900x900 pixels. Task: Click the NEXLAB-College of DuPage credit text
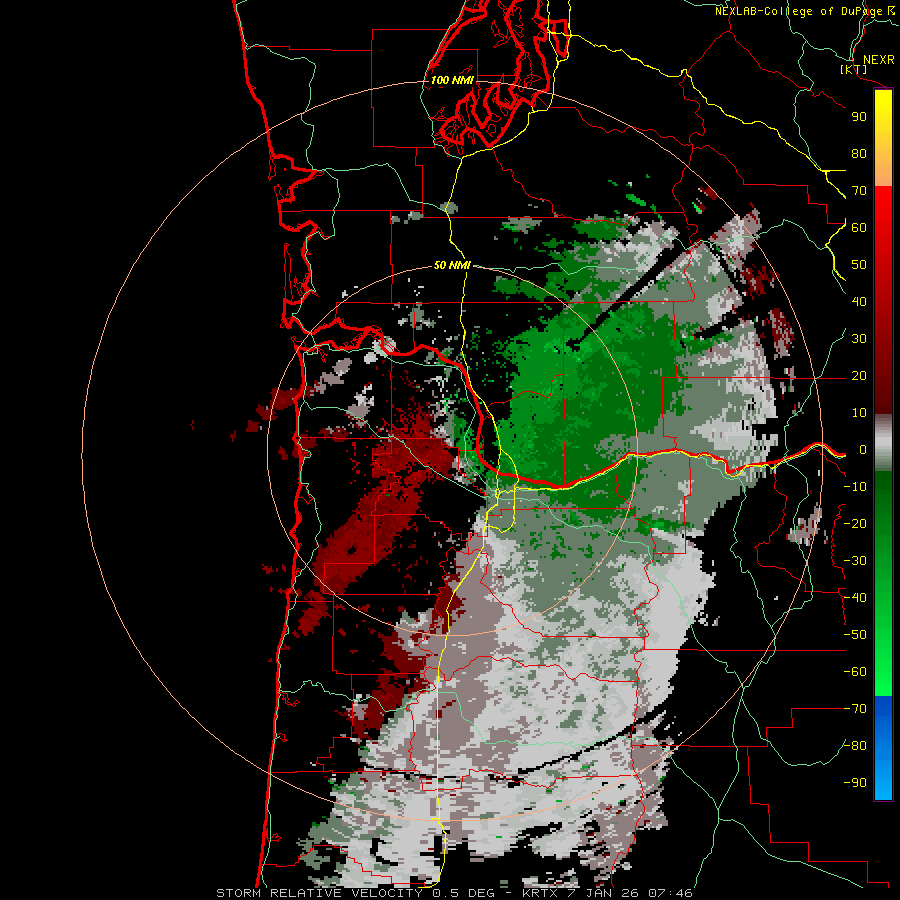pos(804,11)
